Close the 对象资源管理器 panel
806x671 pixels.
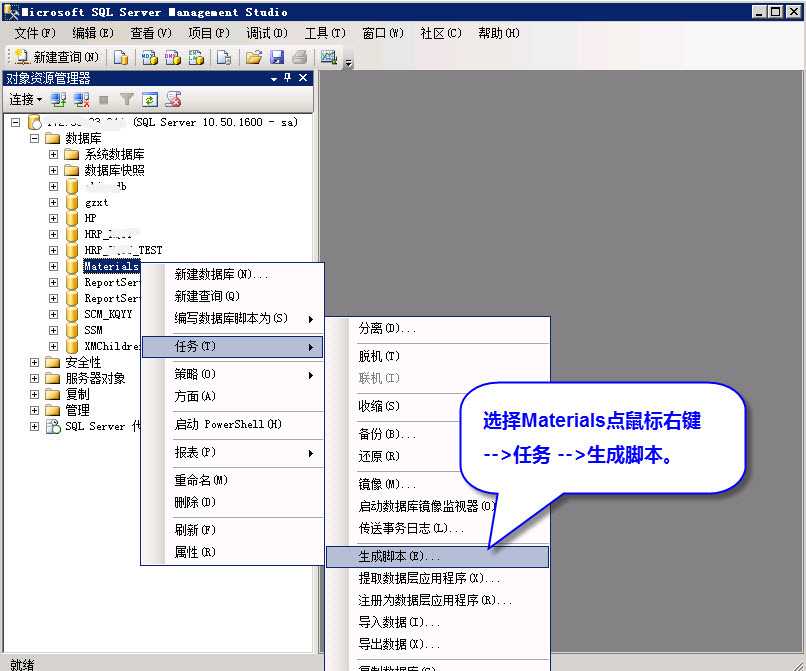coord(303,78)
